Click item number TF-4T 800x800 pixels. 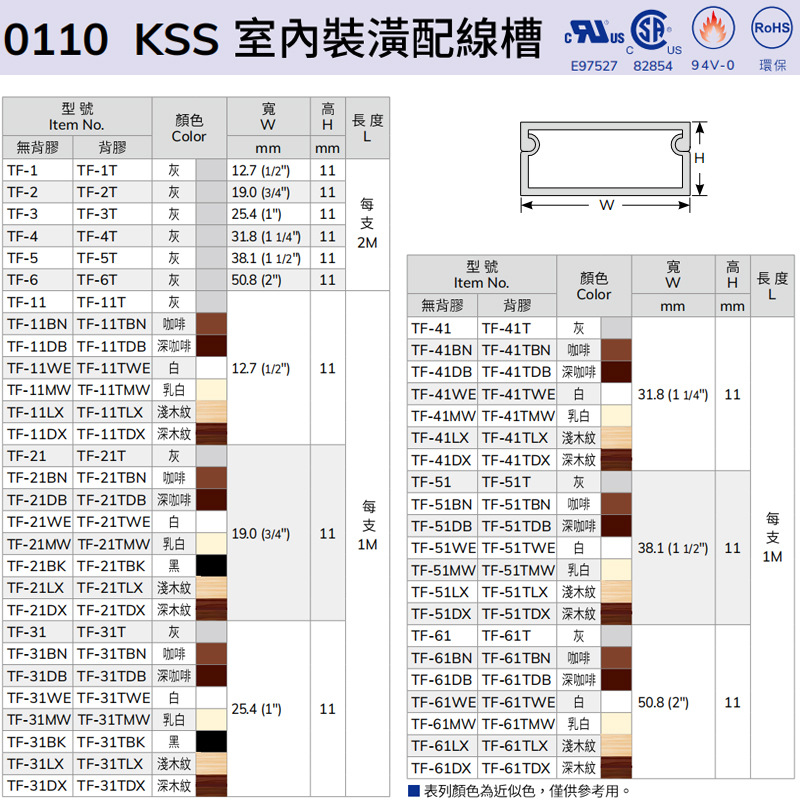pos(97,237)
